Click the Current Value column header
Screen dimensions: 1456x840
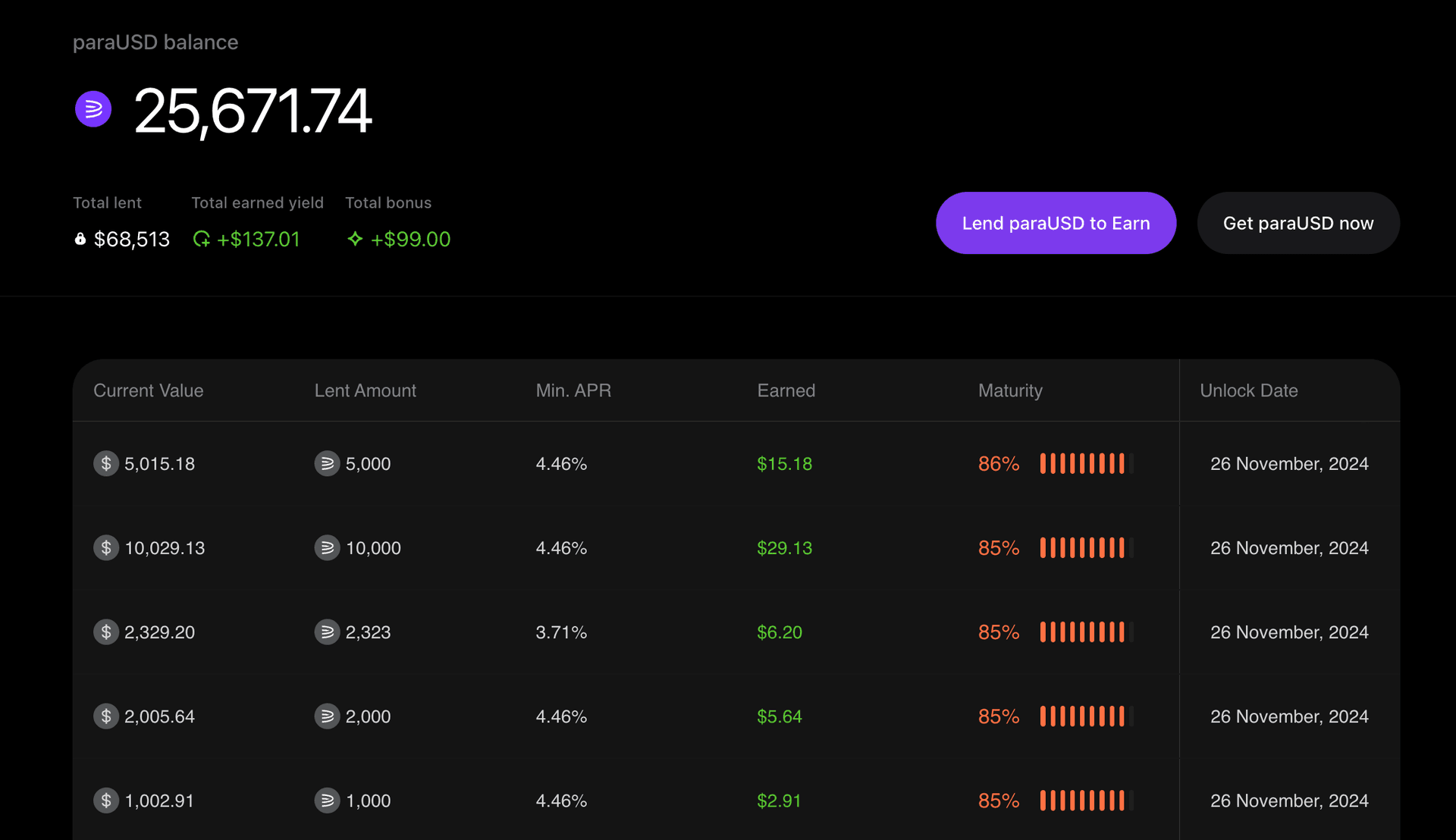tap(148, 390)
